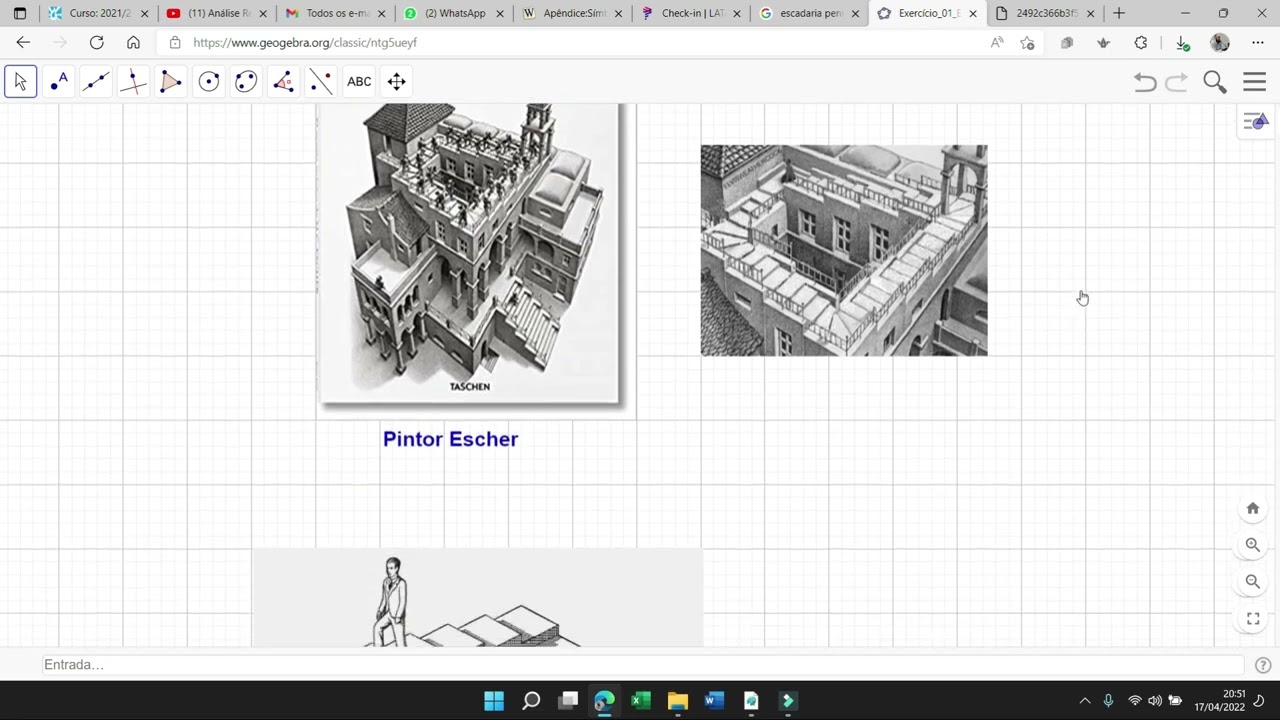The image size is (1280, 720).
Task: Go back in the browser
Action: pyautogui.click(x=23, y=43)
